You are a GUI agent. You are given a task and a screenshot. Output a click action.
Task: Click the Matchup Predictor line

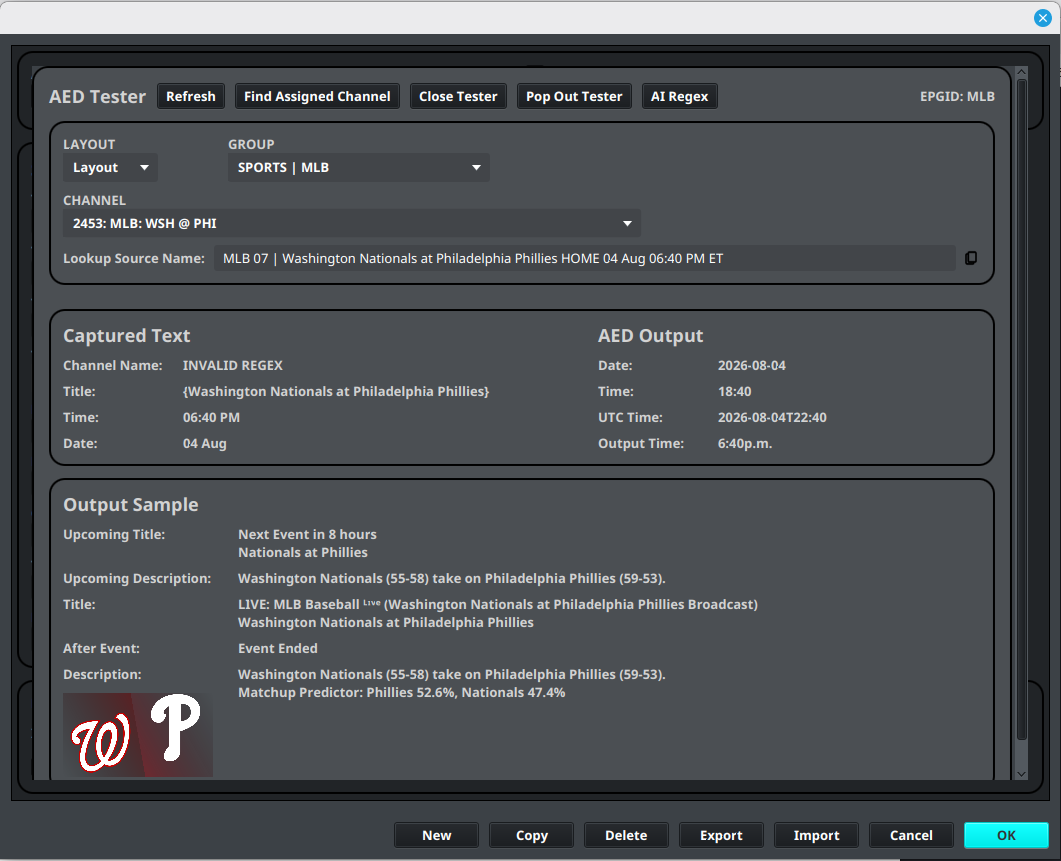click(401, 692)
